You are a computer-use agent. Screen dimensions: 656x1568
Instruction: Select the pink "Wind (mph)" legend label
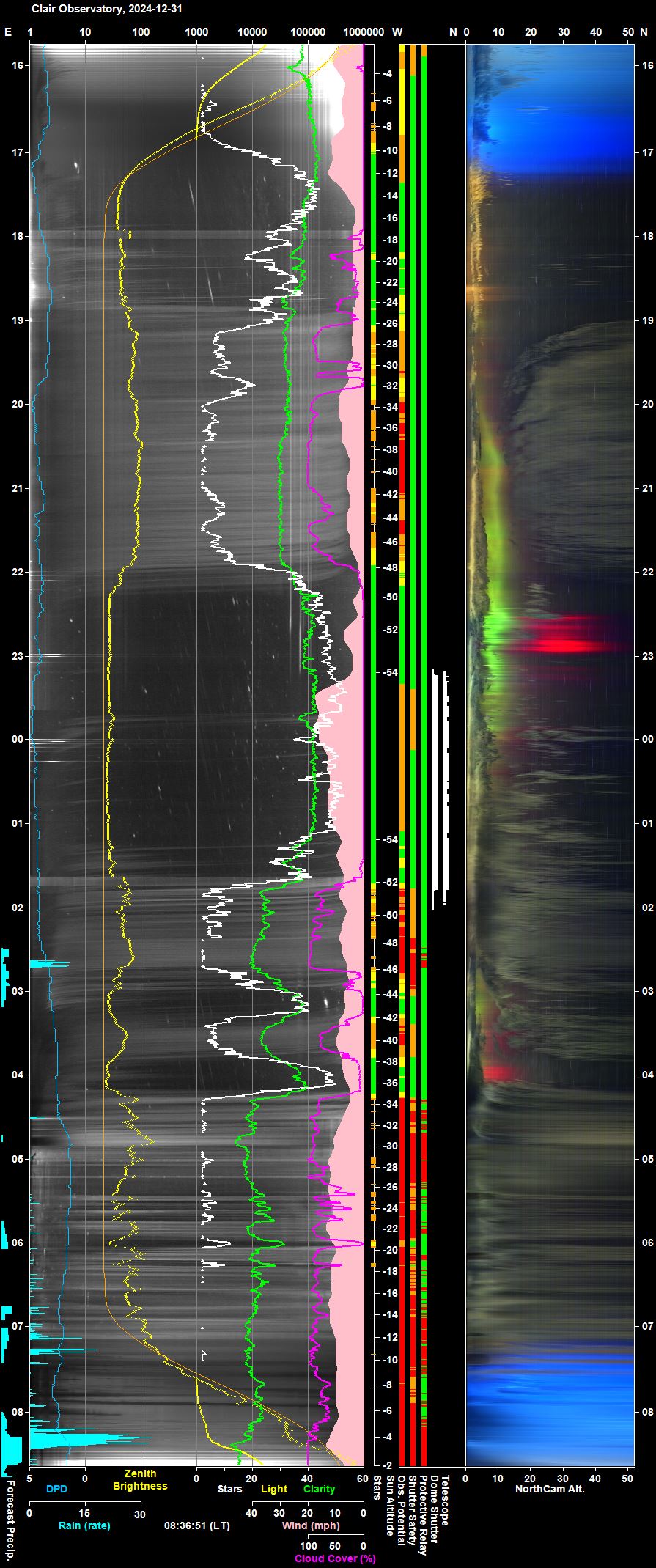pyautogui.click(x=310, y=1525)
